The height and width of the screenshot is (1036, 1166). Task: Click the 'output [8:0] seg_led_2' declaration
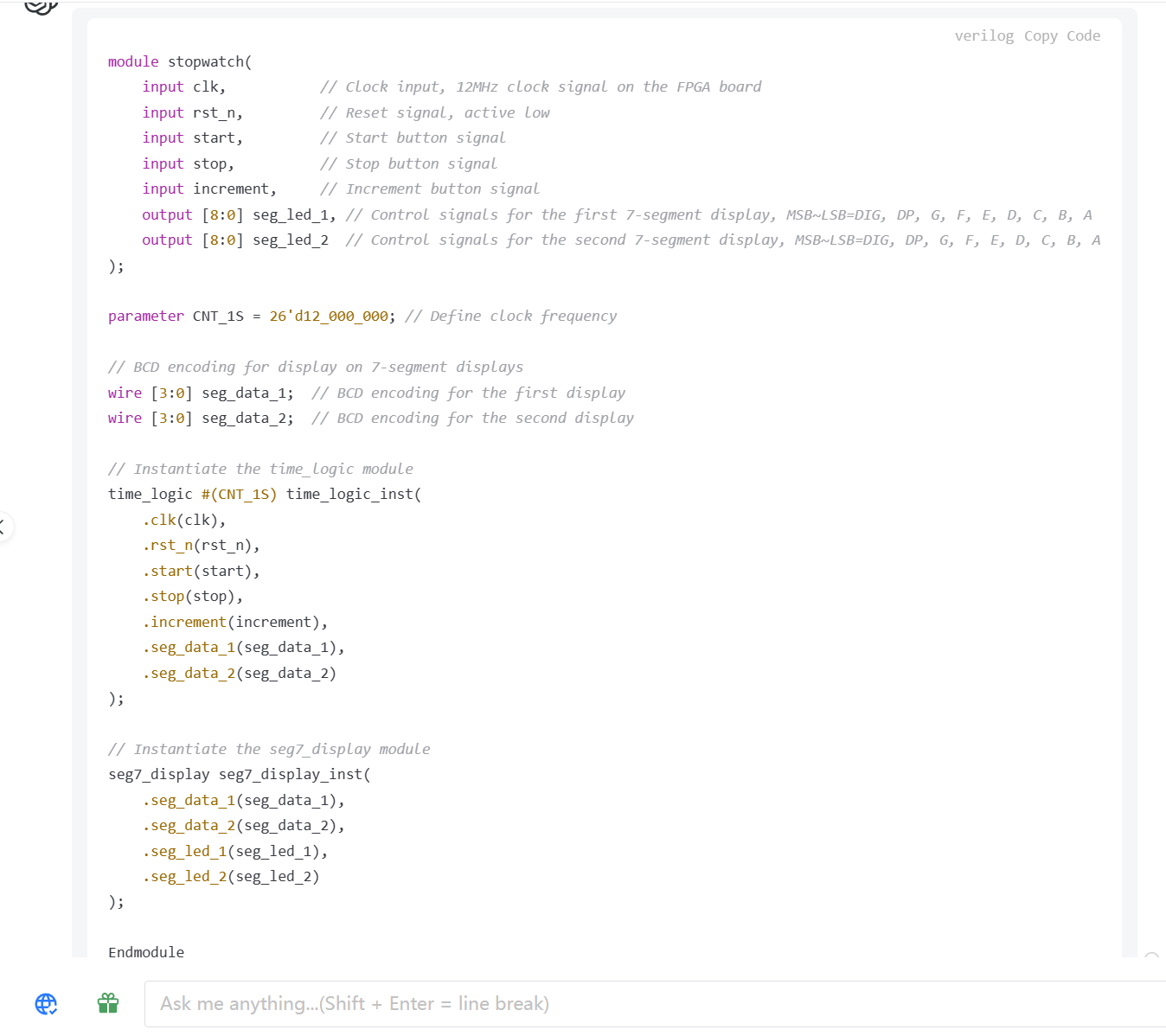(235, 240)
